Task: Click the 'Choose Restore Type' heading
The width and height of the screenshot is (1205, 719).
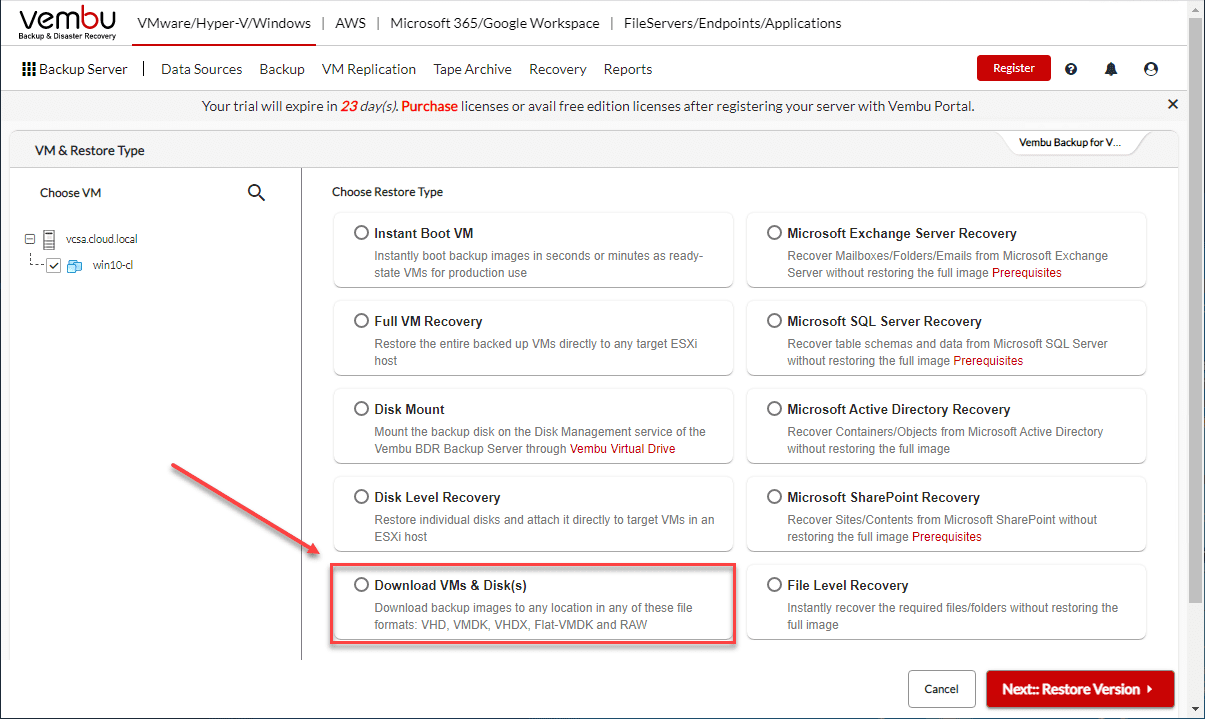Action: pyautogui.click(x=388, y=192)
